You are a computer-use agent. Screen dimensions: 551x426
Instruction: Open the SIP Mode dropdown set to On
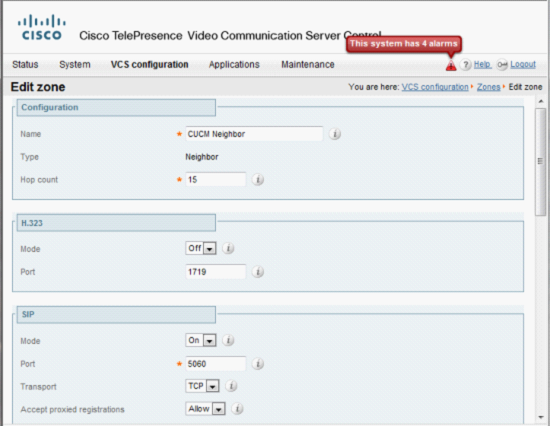click(201, 340)
